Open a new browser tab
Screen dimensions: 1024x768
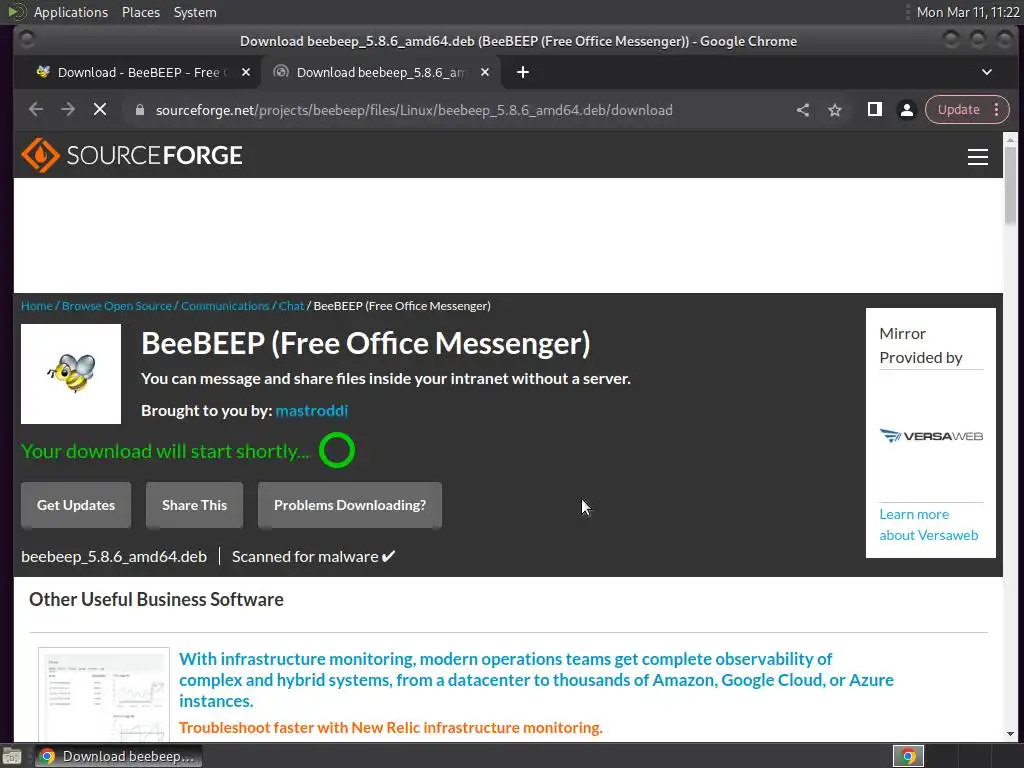tap(522, 72)
